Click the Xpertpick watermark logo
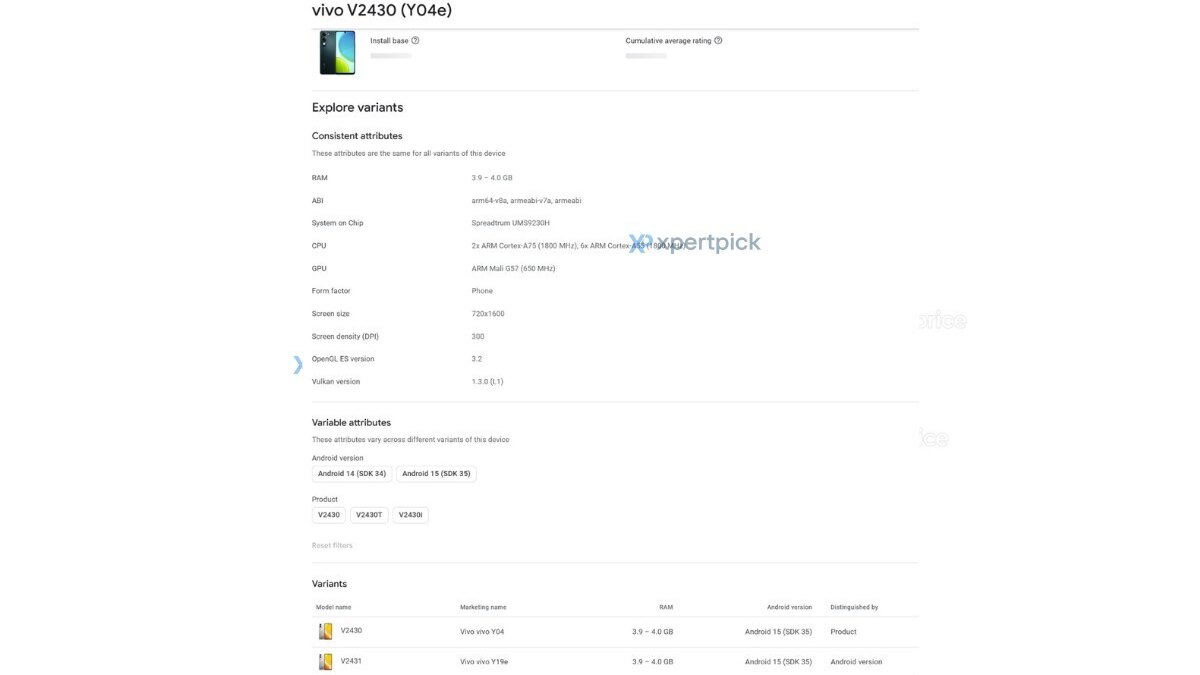This screenshot has width=1200, height=675. point(695,243)
